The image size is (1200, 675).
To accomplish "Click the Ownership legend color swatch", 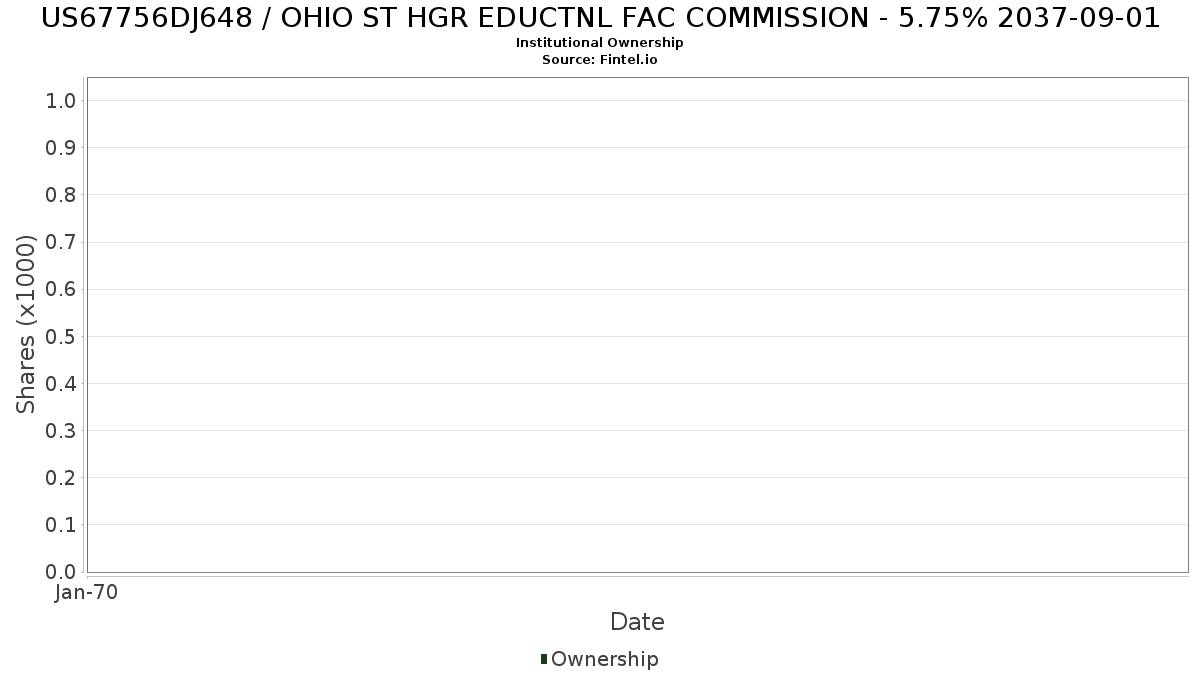I will click(x=544, y=659).
